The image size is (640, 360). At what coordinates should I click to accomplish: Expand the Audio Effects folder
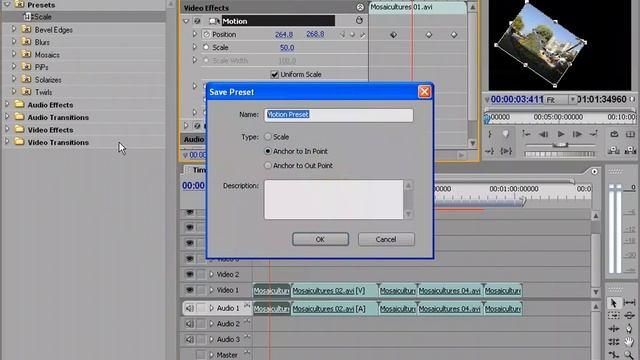pyautogui.click(x=7, y=104)
